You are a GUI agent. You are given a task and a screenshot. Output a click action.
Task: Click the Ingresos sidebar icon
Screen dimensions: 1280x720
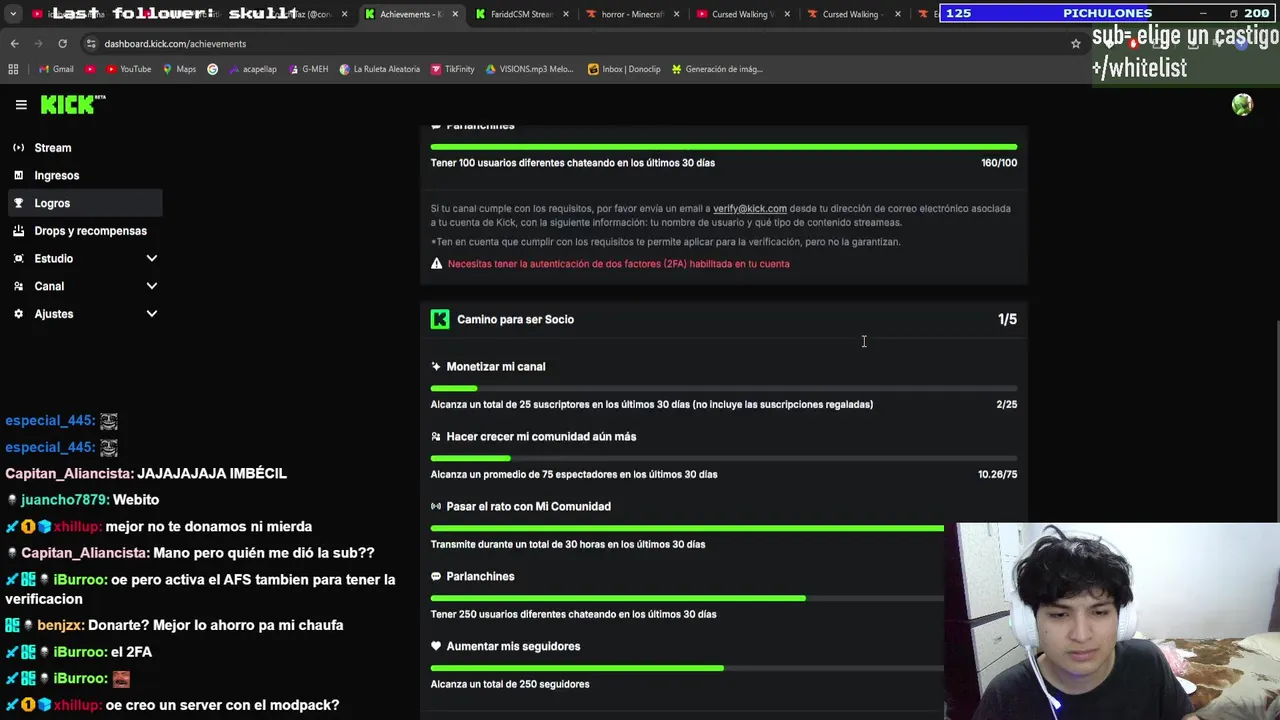[18, 175]
